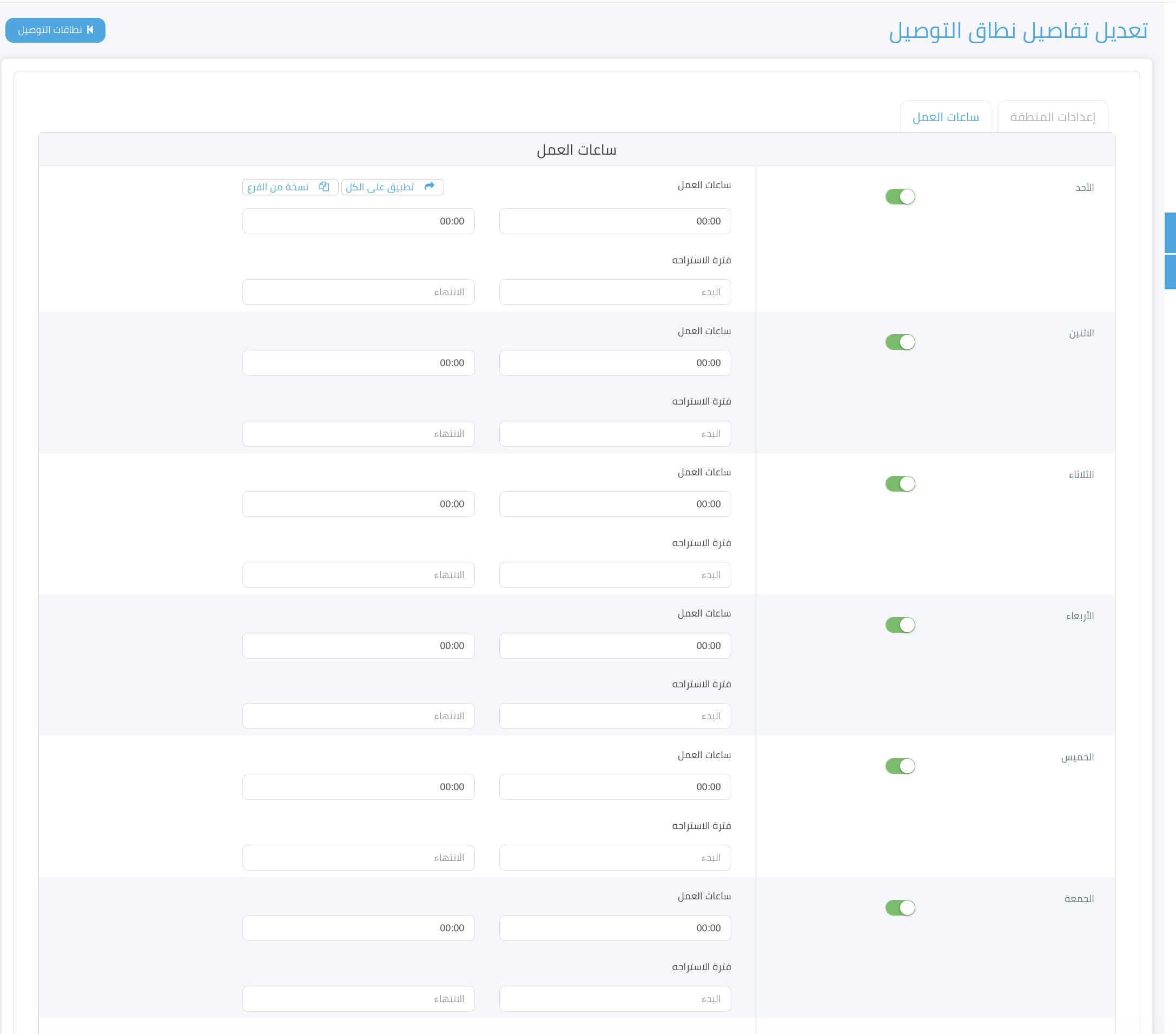The height and width of the screenshot is (1034, 1176).
Task: Toggle the Thursday (الخميس) switch
Action: [x=900, y=766]
